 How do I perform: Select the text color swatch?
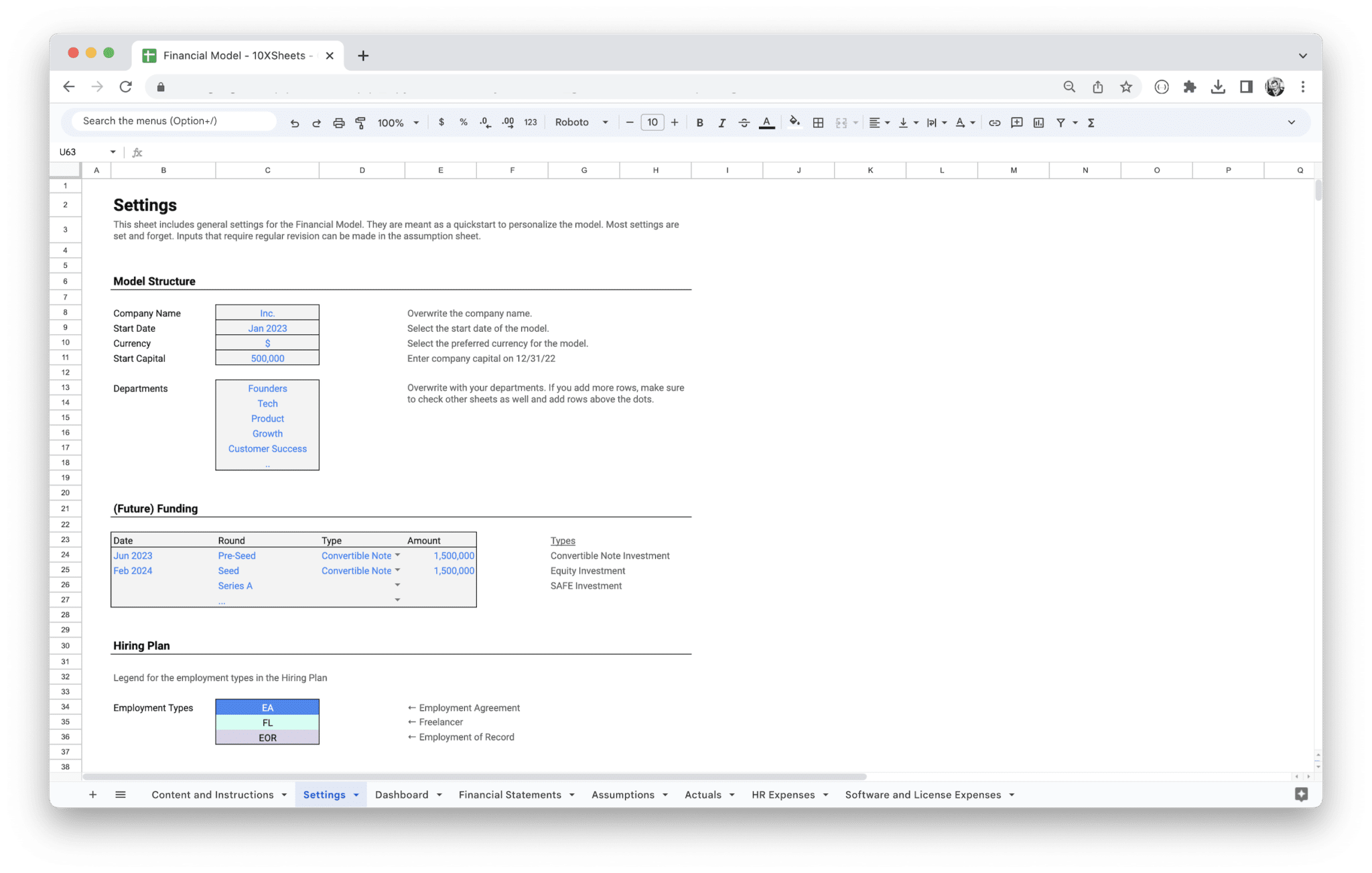766,122
